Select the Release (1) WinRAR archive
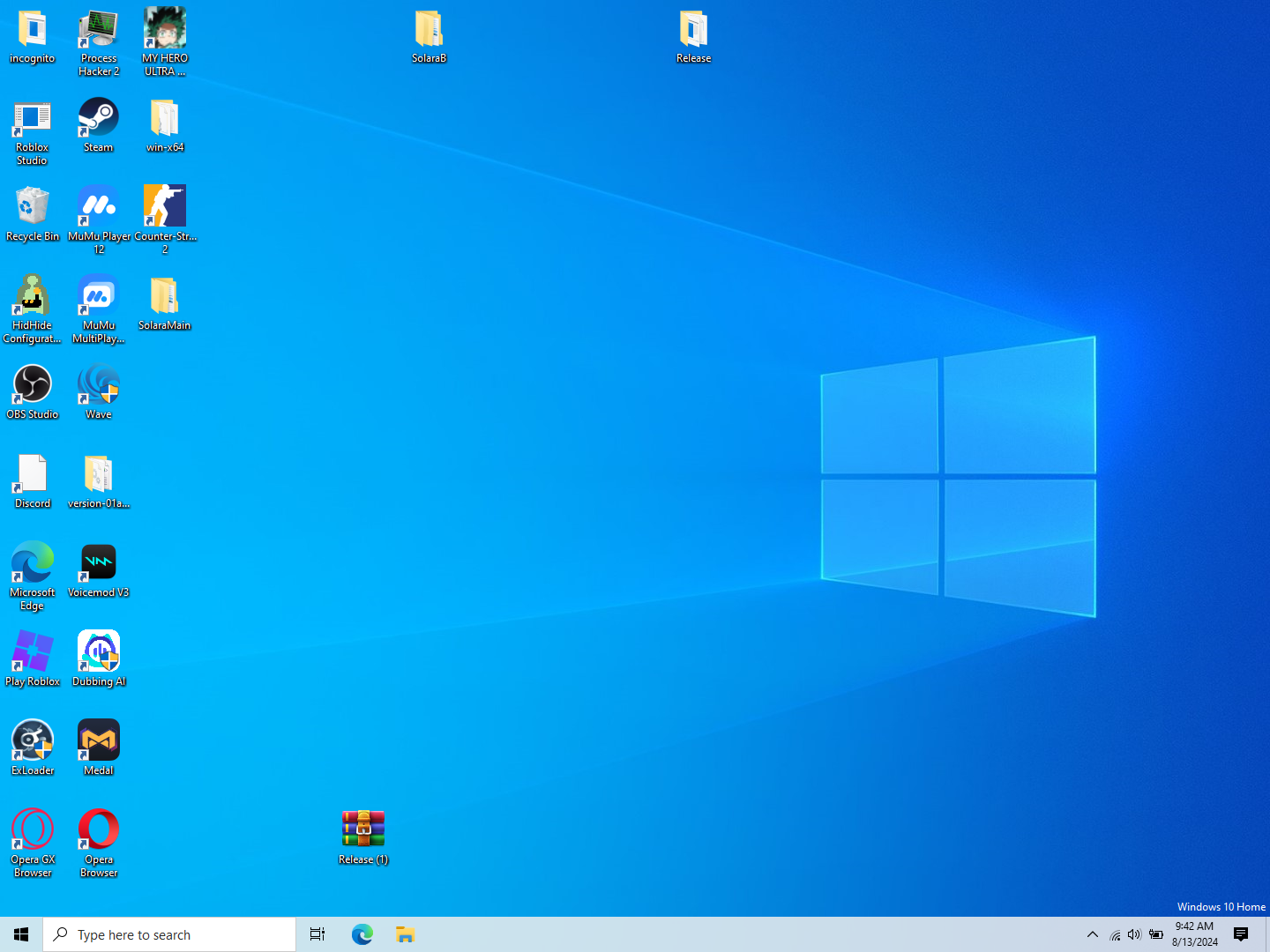This screenshot has width=1270, height=952. coord(363,837)
